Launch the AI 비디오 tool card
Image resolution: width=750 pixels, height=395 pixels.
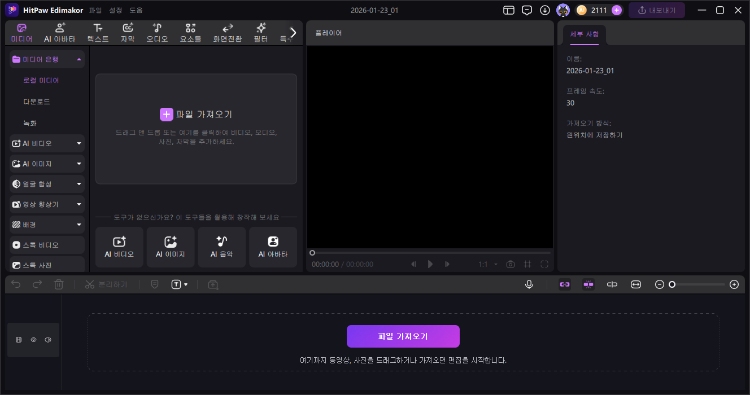(x=119, y=247)
